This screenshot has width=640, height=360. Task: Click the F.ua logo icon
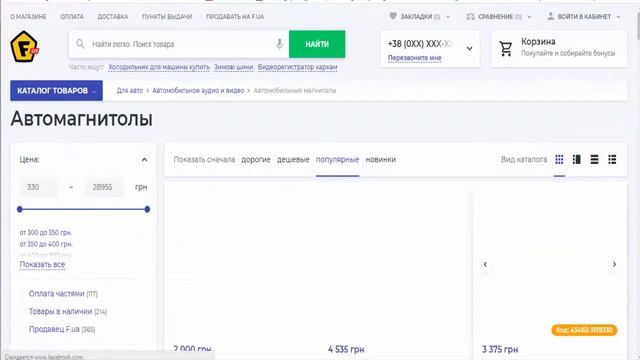pyautogui.click(x=24, y=47)
